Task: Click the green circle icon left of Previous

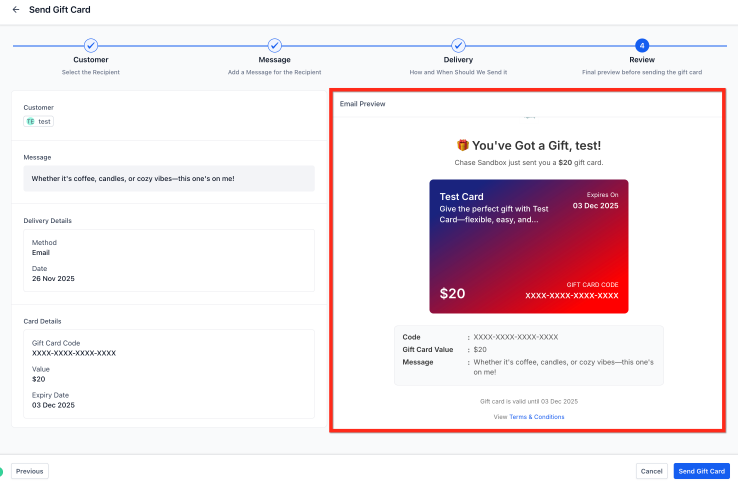Action: (1, 471)
